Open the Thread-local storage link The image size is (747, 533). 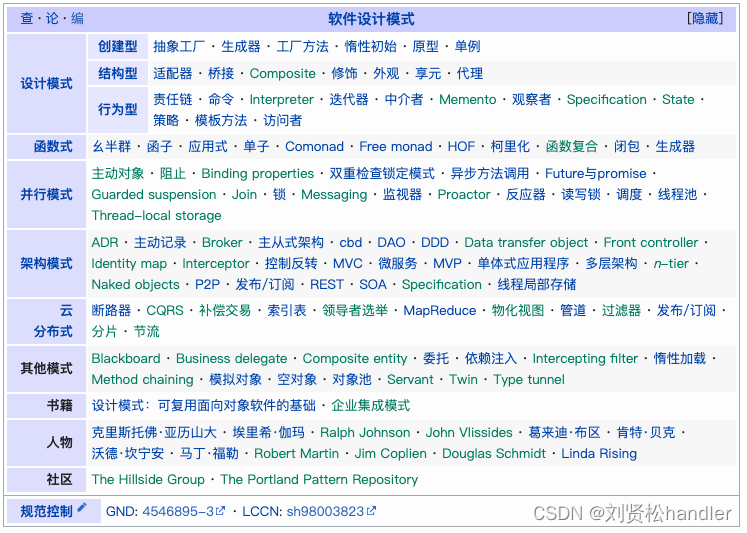[156, 216]
